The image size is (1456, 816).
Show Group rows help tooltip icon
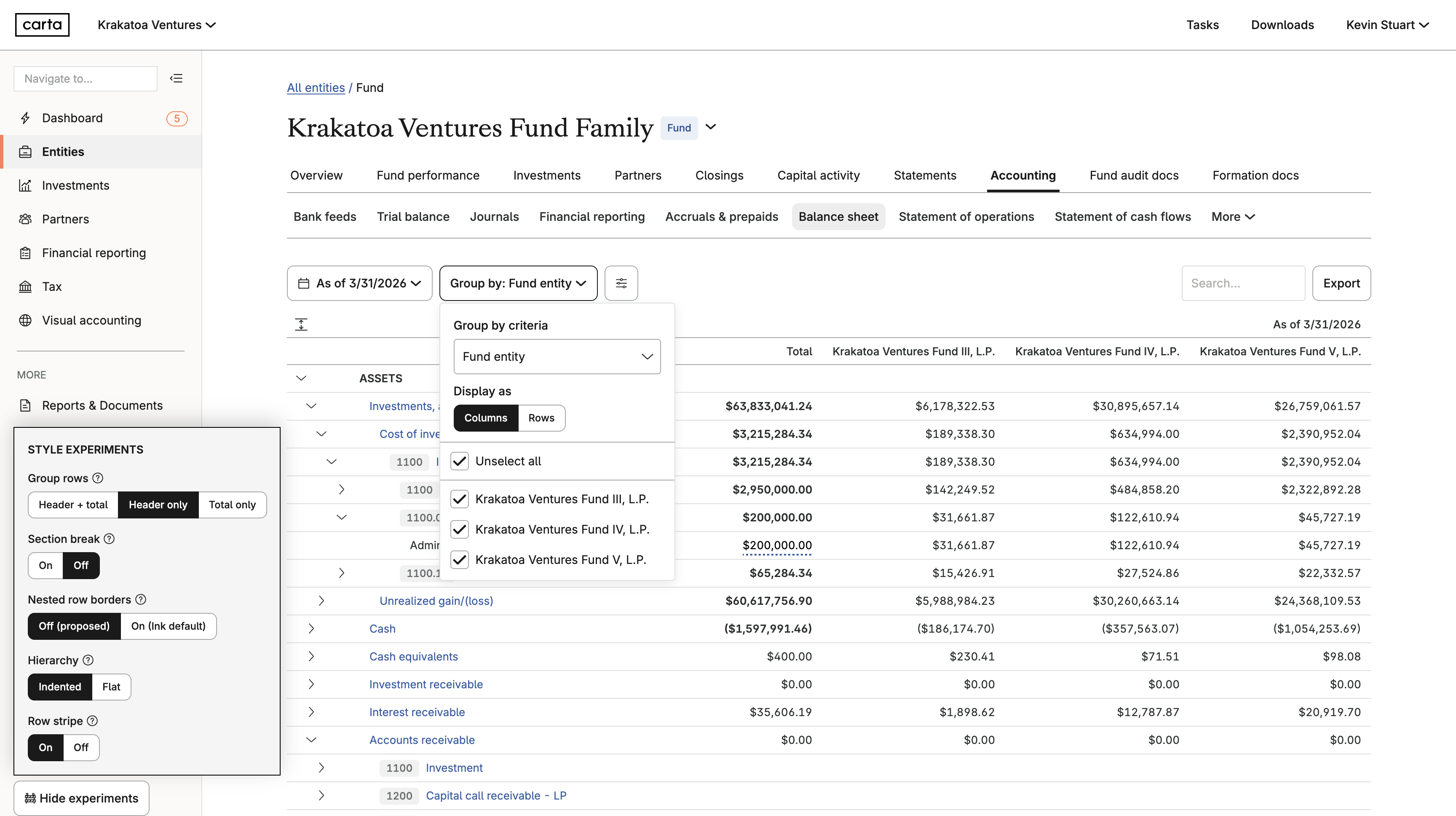[x=98, y=478]
